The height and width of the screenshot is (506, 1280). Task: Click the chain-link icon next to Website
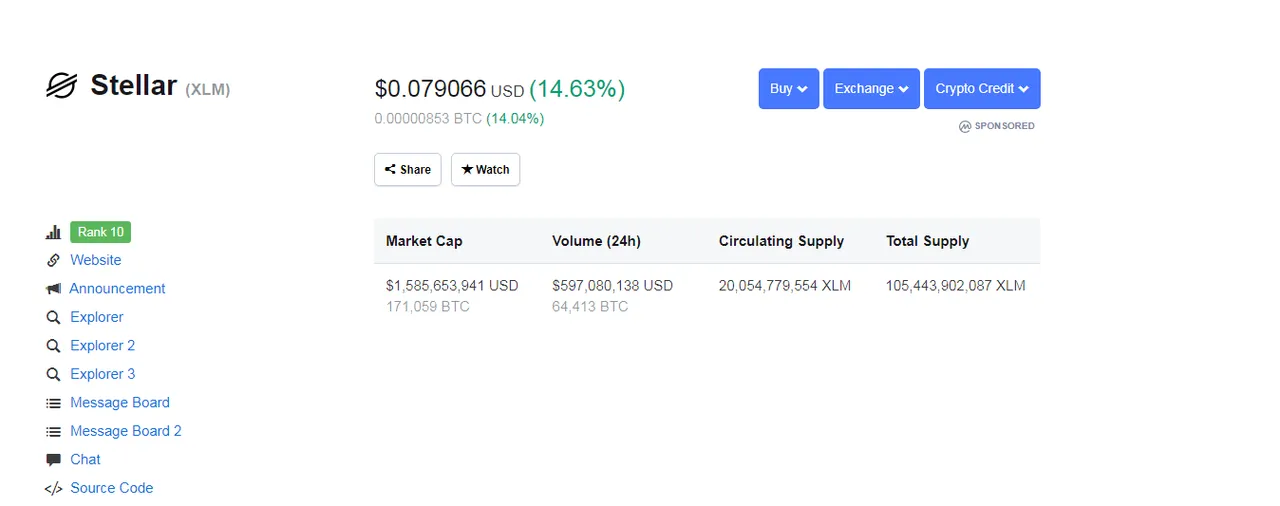coord(53,260)
